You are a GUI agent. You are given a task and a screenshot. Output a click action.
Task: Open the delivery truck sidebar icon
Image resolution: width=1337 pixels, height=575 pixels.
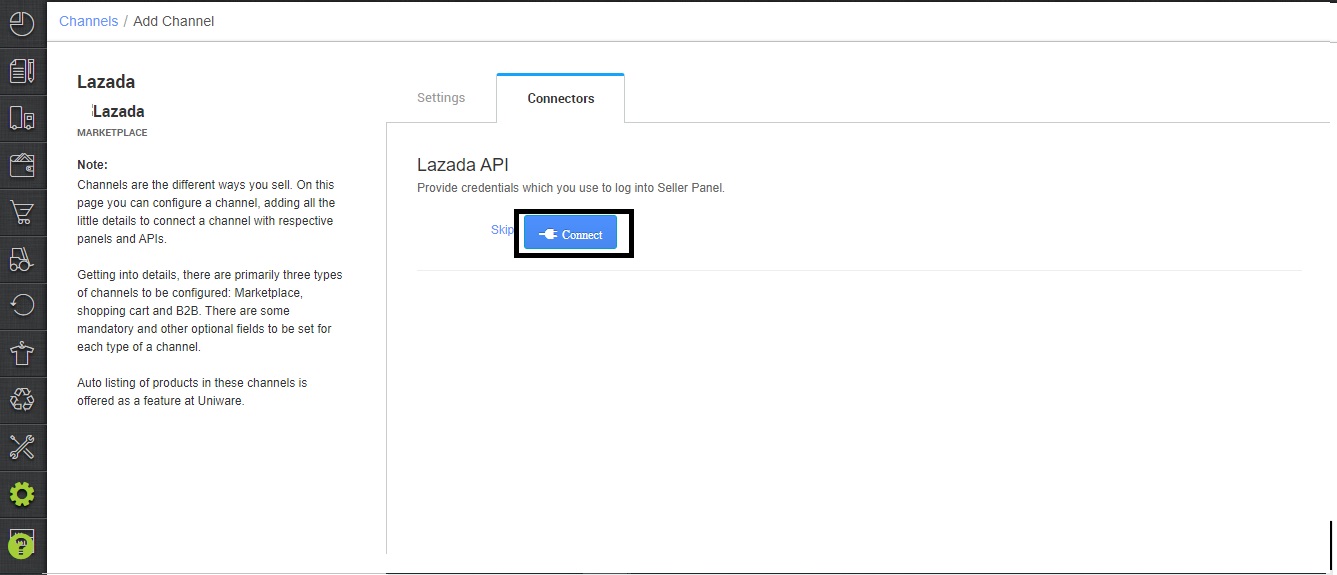22,118
